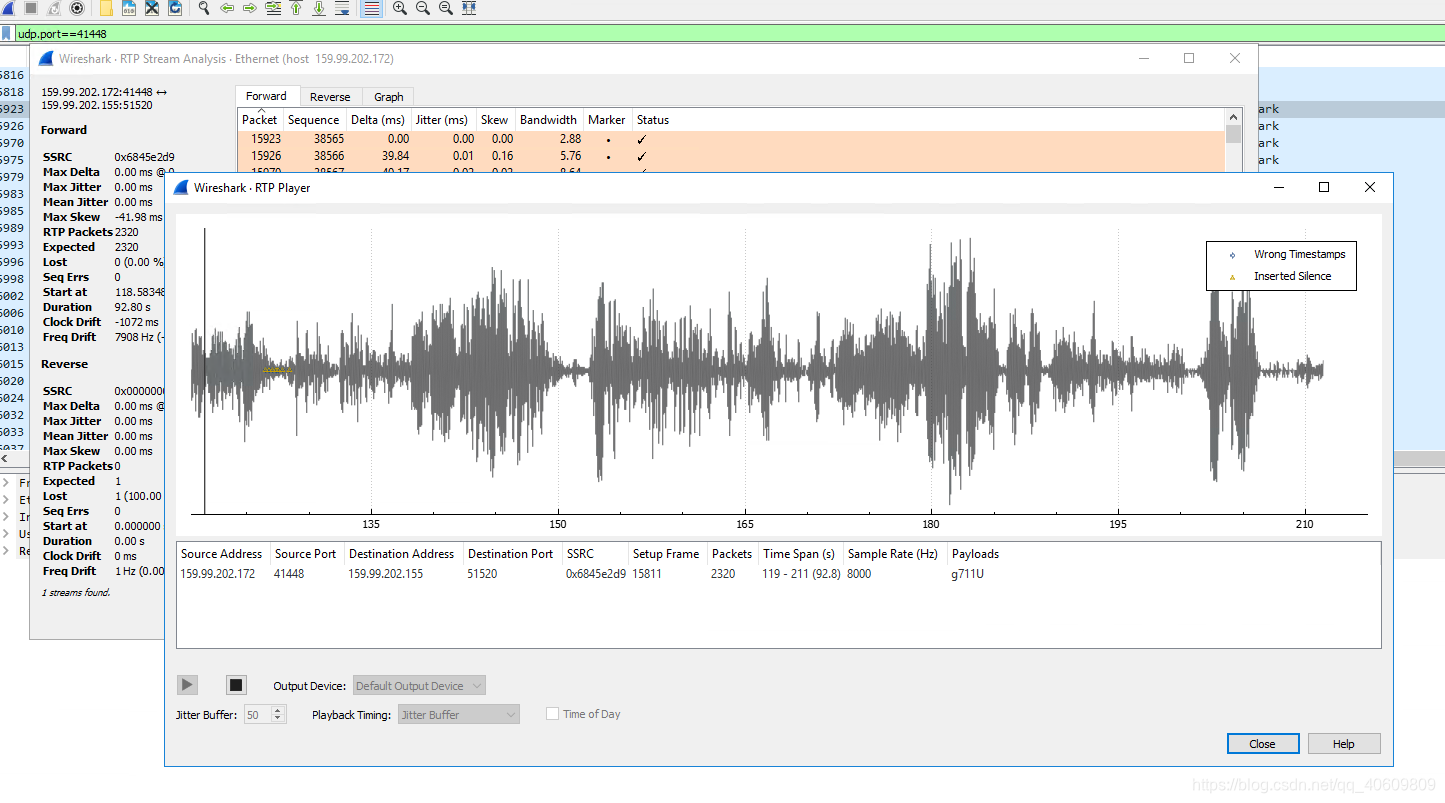
Task: Click the g711U payload cell
Action: pos(967,574)
